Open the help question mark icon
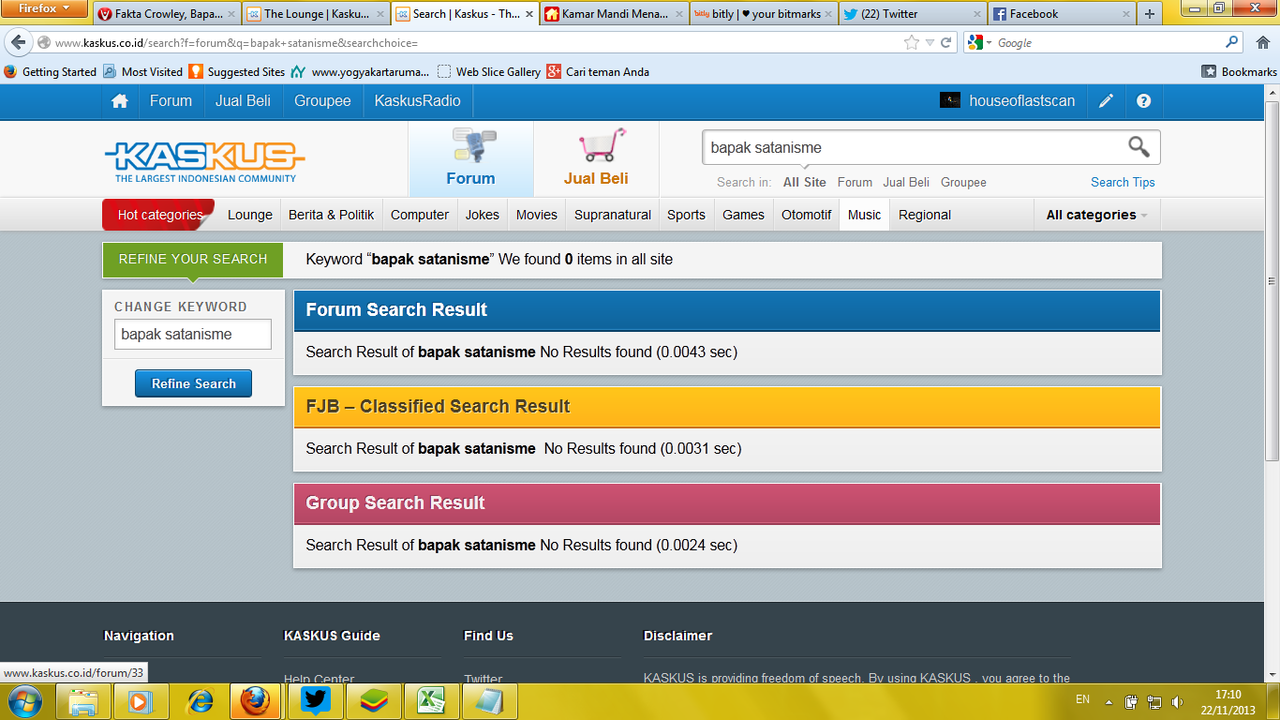 point(1144,101)
